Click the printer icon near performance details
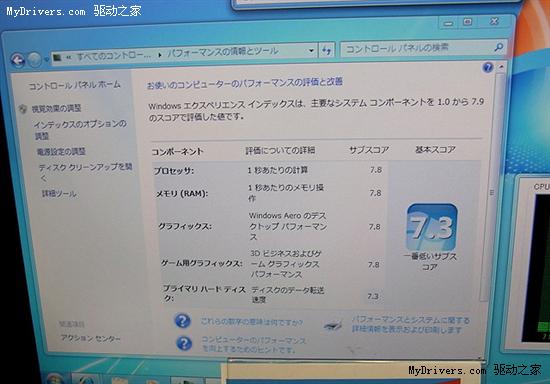The height and width of the screenshot is (384, 550). click(333, 325)
